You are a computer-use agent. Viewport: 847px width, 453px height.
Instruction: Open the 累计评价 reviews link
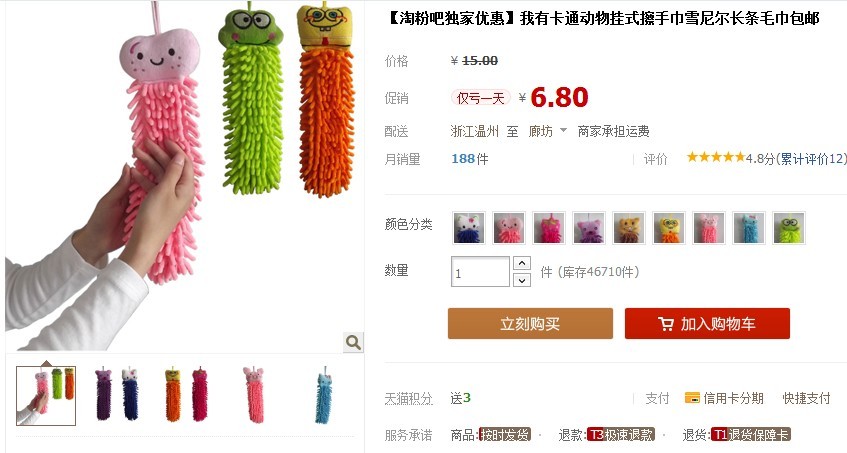[x=811, y=159]
